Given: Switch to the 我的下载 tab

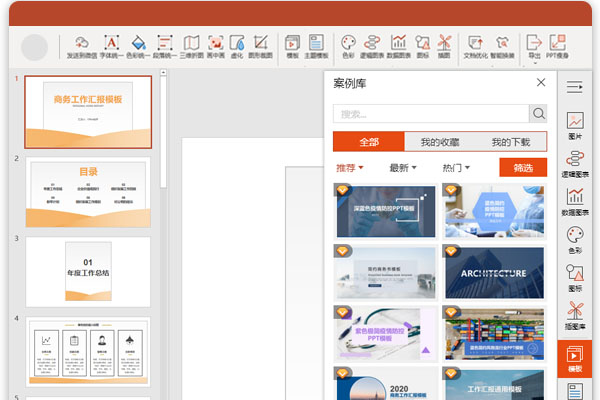Looking at the screenshot, I should coord(511,141).
